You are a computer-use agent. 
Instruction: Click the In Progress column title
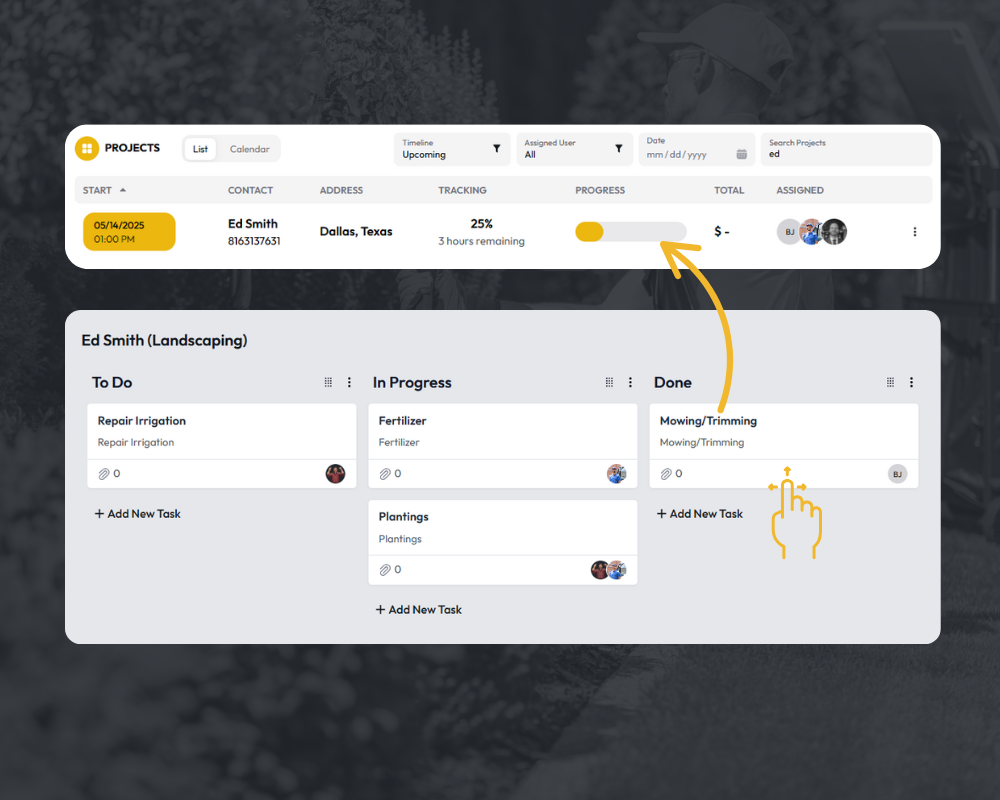[x=412, y=382]
